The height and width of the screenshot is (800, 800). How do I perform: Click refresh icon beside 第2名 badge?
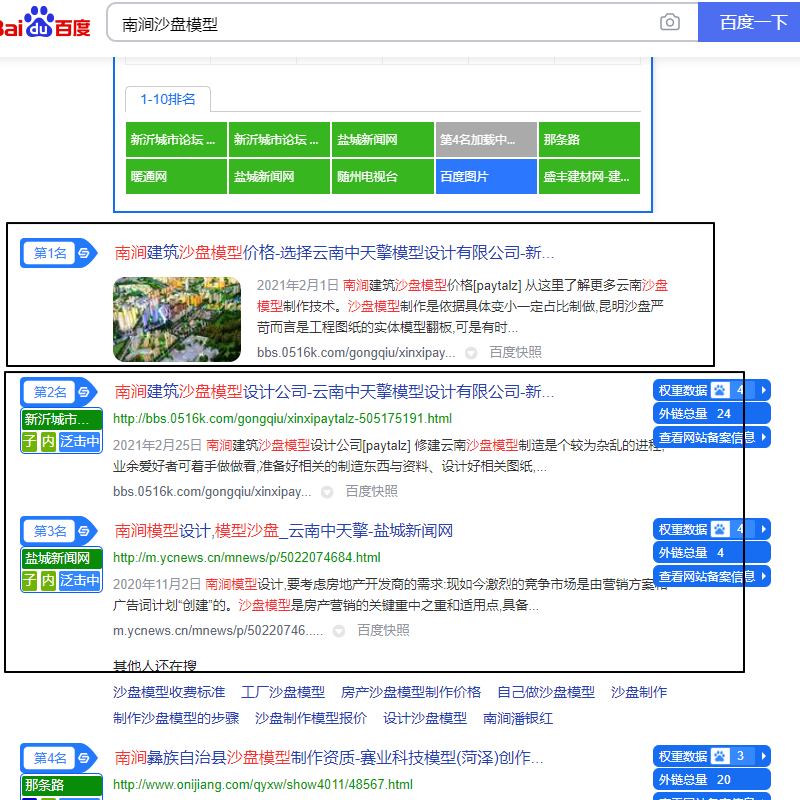[85, 392]
